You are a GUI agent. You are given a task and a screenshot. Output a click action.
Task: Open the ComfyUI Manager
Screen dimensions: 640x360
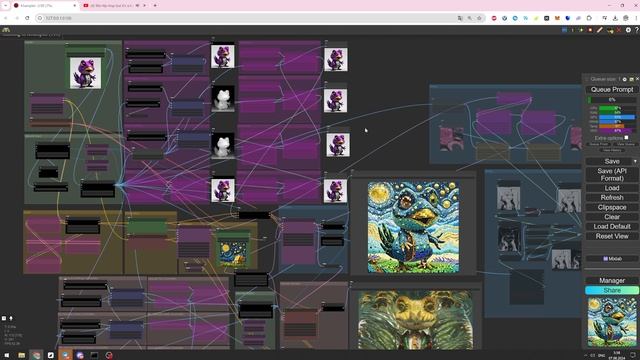[612, 280]
